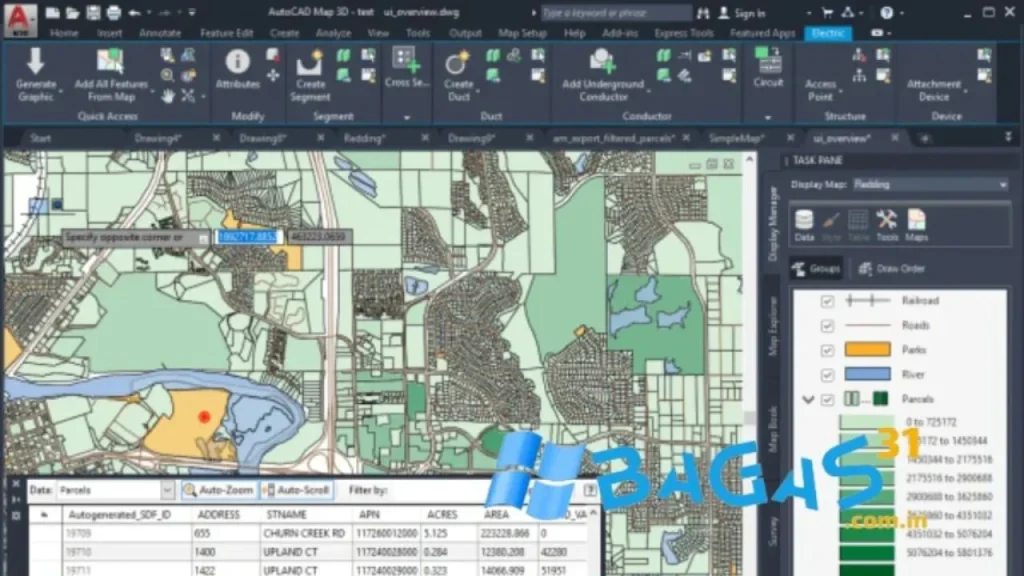Click the River blue color swatch
Screen dimensions: 1024x576
tap(867, 374)
